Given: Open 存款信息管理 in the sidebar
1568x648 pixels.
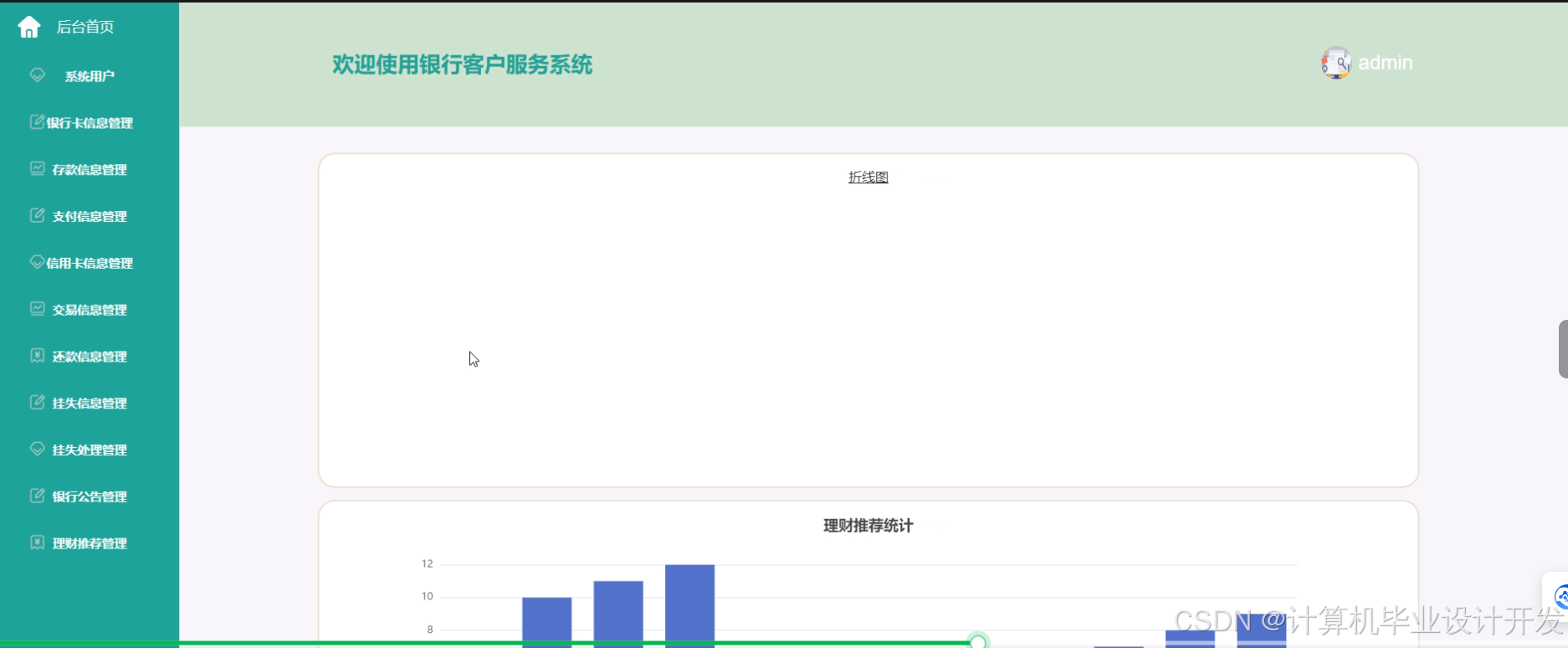Looking at the screenshot, I should tap(90, 170).
